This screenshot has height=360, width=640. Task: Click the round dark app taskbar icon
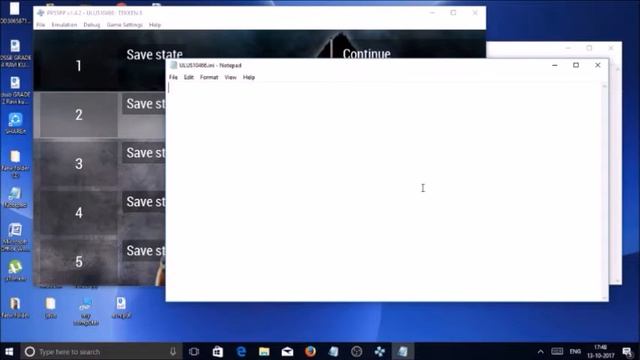click(x=356, y=351)
